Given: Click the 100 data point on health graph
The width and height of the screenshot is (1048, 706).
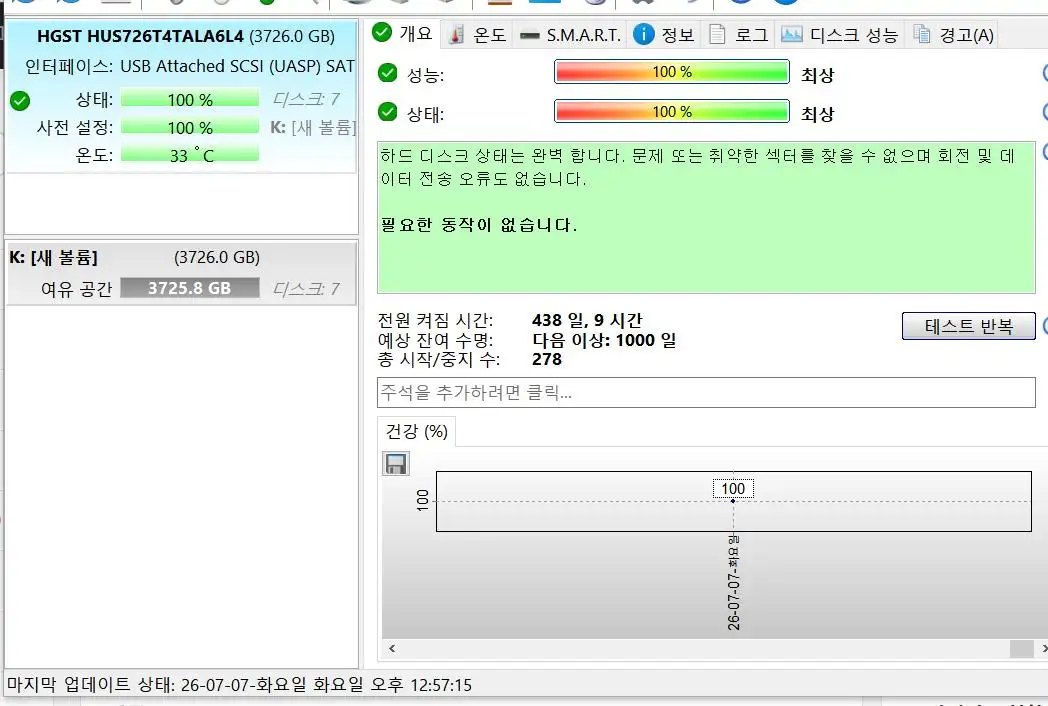Looking at the screenshot, I should click(x=733, y=501).
